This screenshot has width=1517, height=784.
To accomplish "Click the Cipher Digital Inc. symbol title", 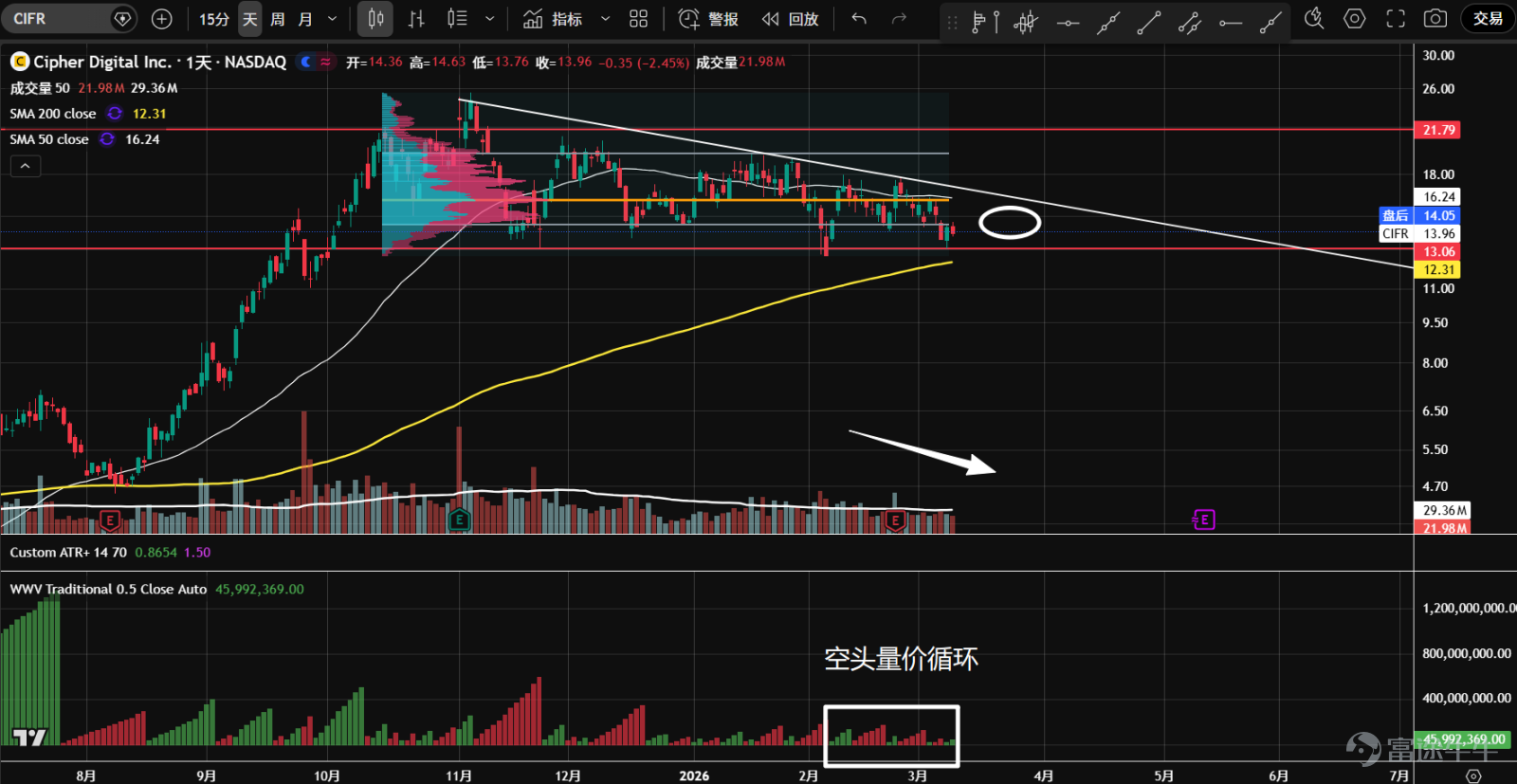I will (x=159, y=63).
